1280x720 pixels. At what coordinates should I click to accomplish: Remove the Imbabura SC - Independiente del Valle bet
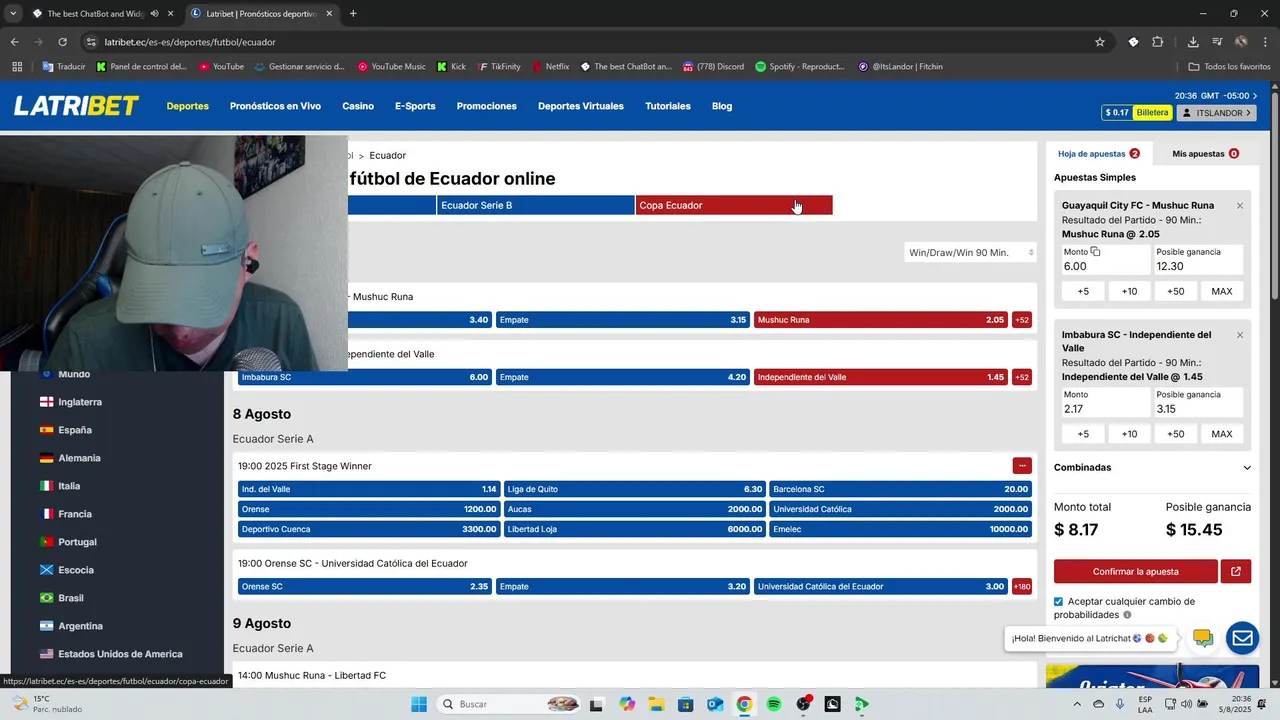1240,335
